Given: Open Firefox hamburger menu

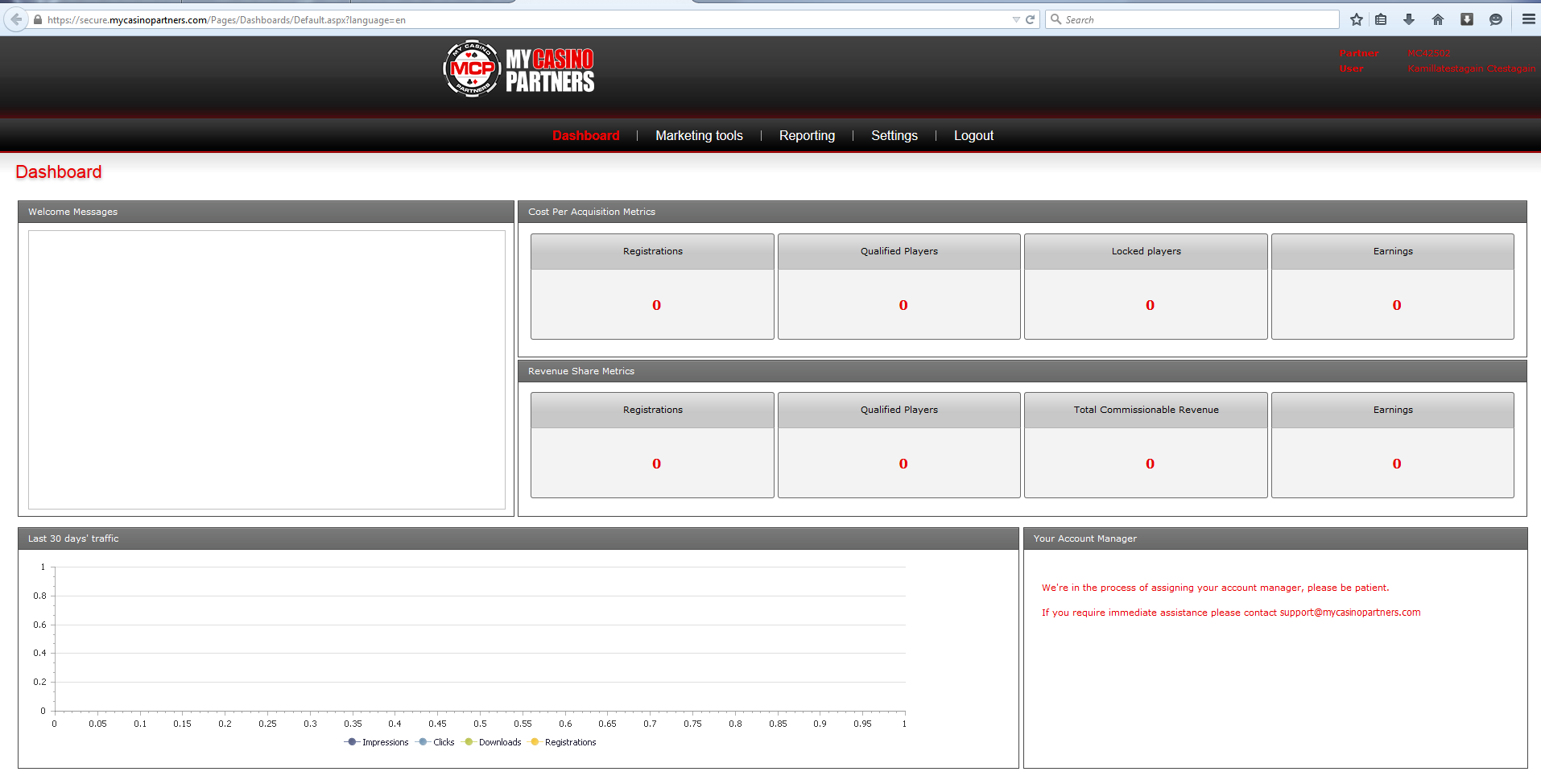Looking at the screenshot, I should pyautogui.click(x=1528, y=19).
